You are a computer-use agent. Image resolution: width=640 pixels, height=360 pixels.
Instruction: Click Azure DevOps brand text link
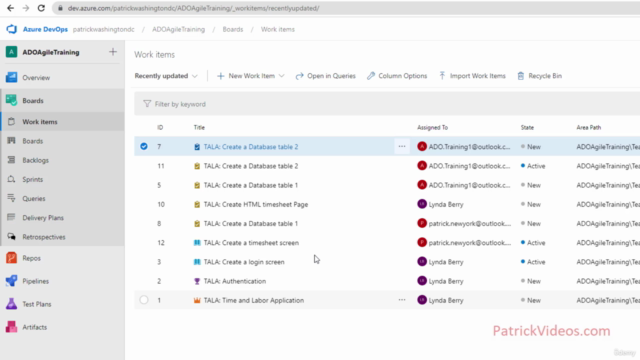[x=45, y=29]
